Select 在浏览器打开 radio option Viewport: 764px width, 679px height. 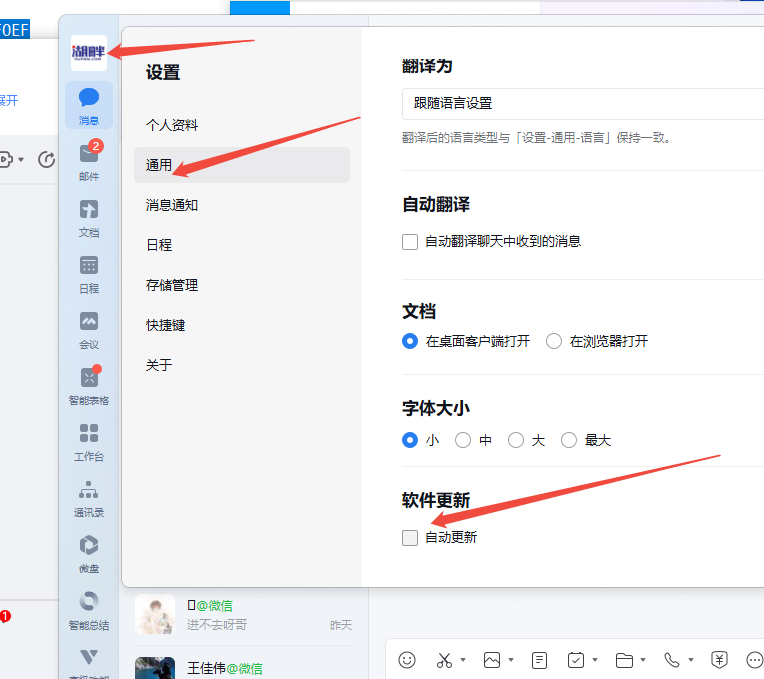point(554,341)
